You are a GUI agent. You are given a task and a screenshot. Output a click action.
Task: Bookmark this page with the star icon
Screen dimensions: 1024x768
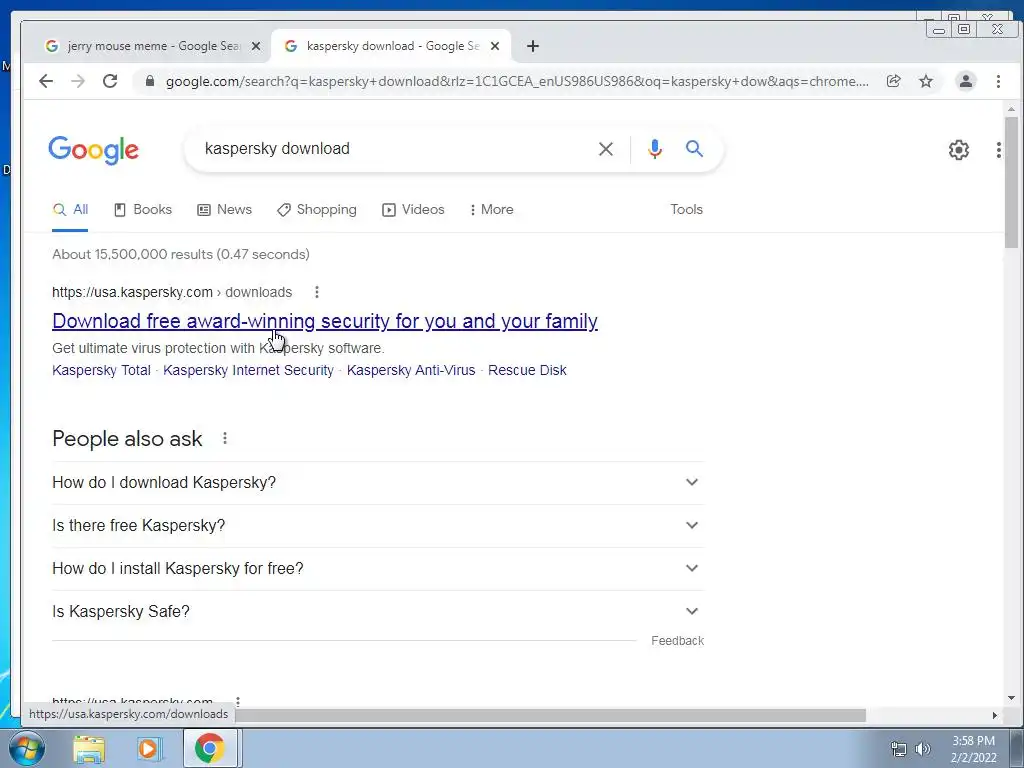coord(925,81)
